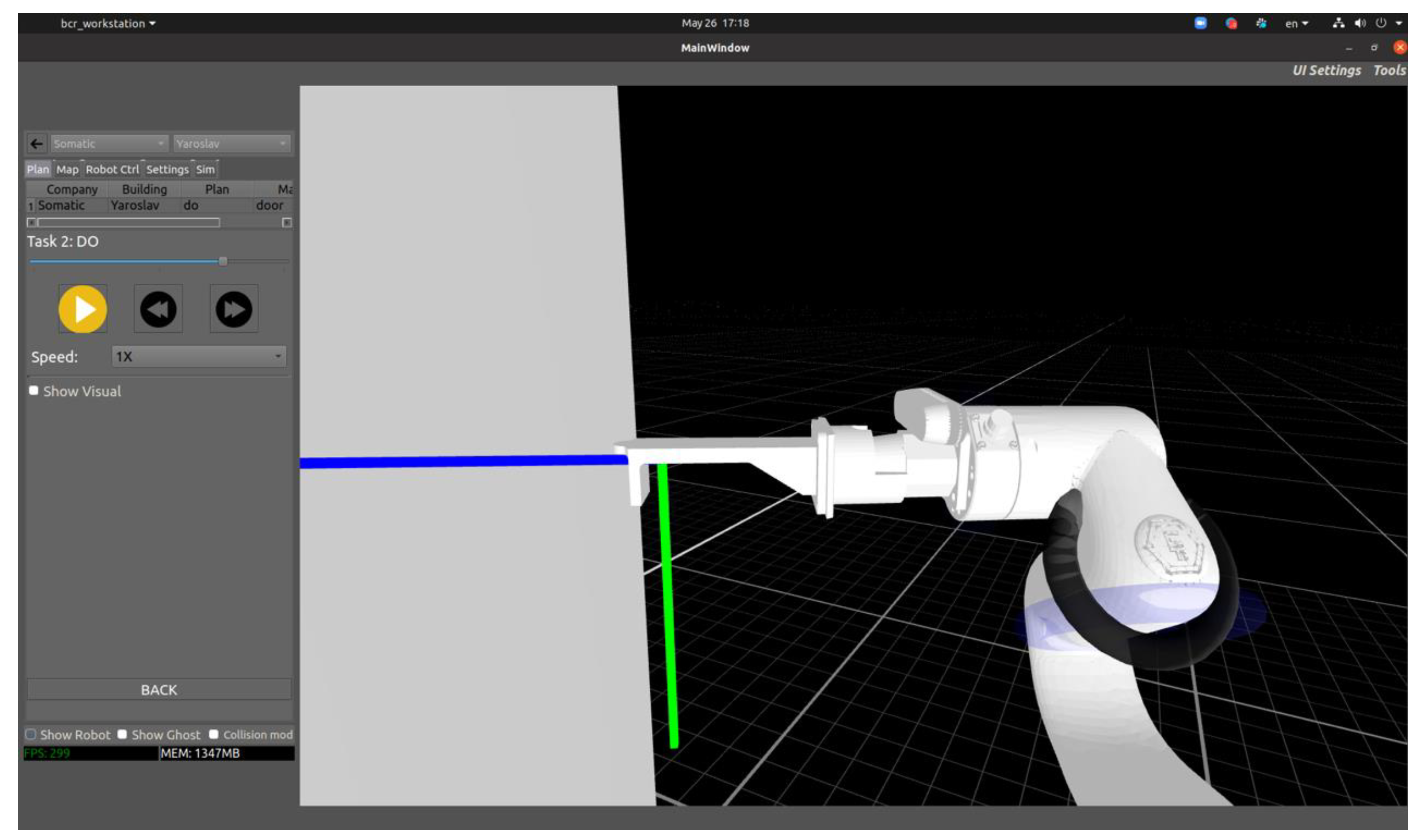Screen dimensions: 1423x840
Task: Click the fast-forward playback icon
Action: pyautogui.click(x=234, y=309)
